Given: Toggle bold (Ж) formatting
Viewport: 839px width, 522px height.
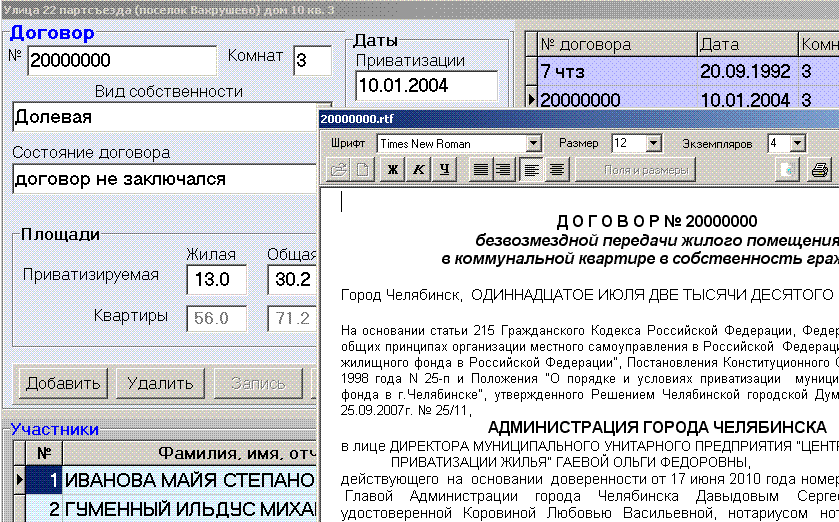Looking at the screenshot, I should 393,170.
